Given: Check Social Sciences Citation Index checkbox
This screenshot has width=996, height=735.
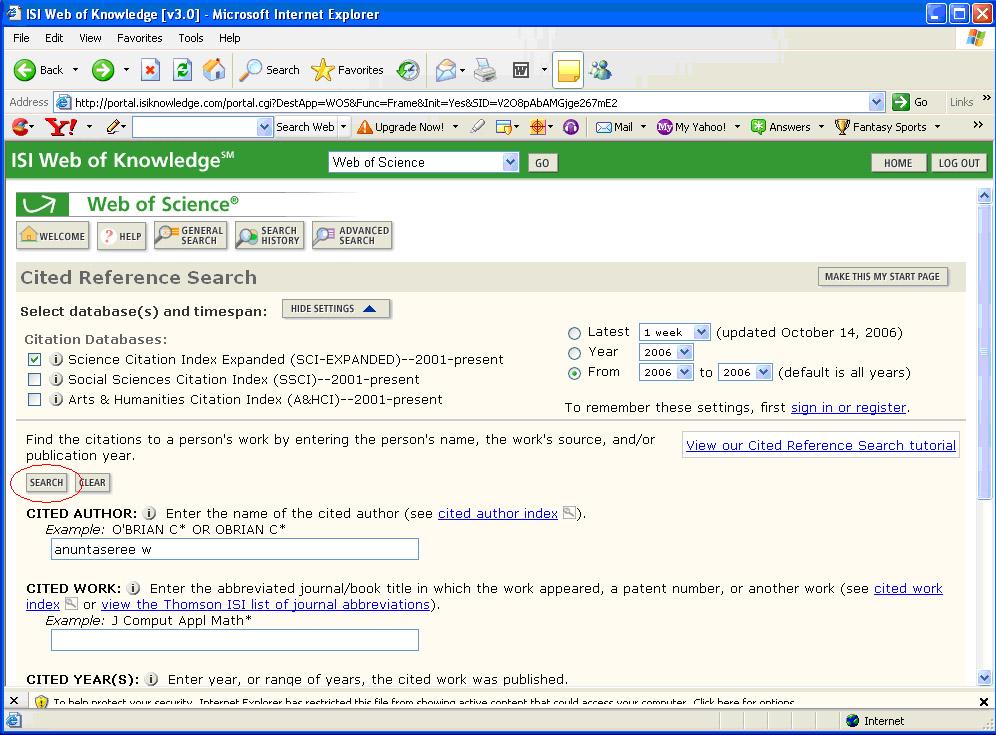Looking at the screenshot, I should 34,380.
